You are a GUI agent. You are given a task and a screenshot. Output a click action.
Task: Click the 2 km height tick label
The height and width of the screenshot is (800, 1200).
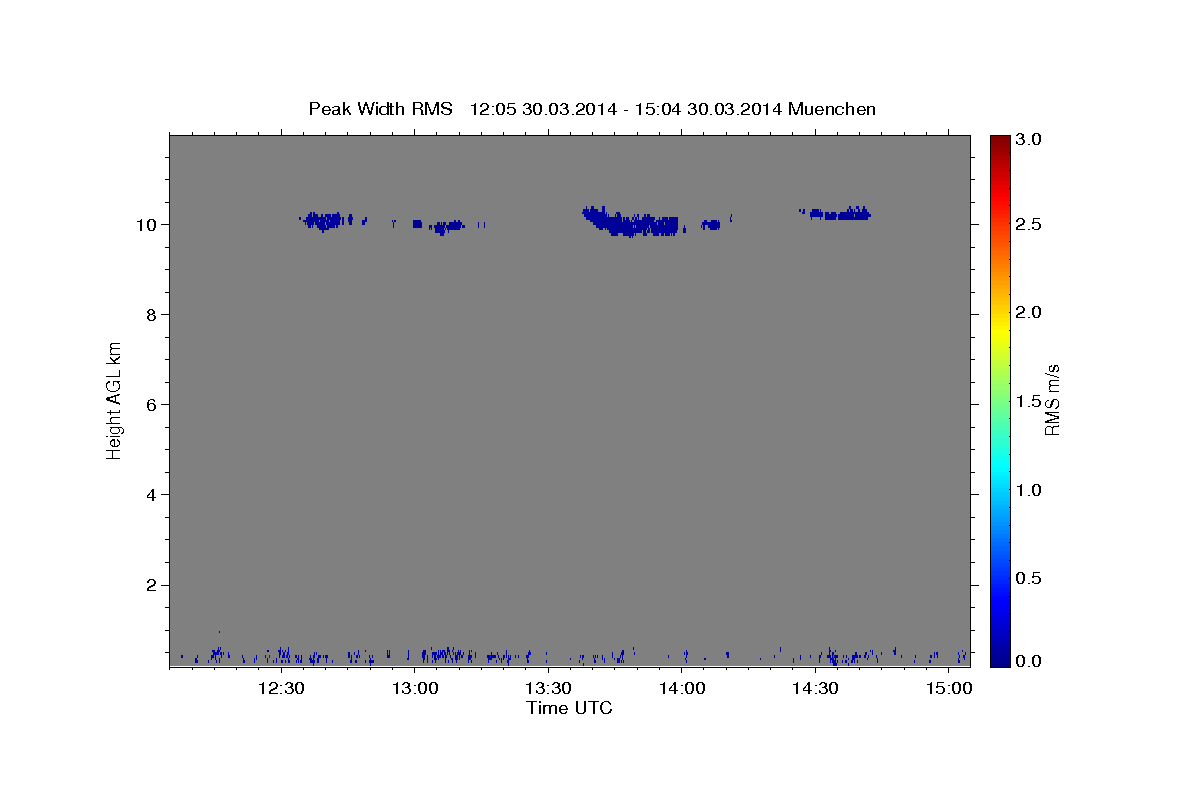click(153, 585)
